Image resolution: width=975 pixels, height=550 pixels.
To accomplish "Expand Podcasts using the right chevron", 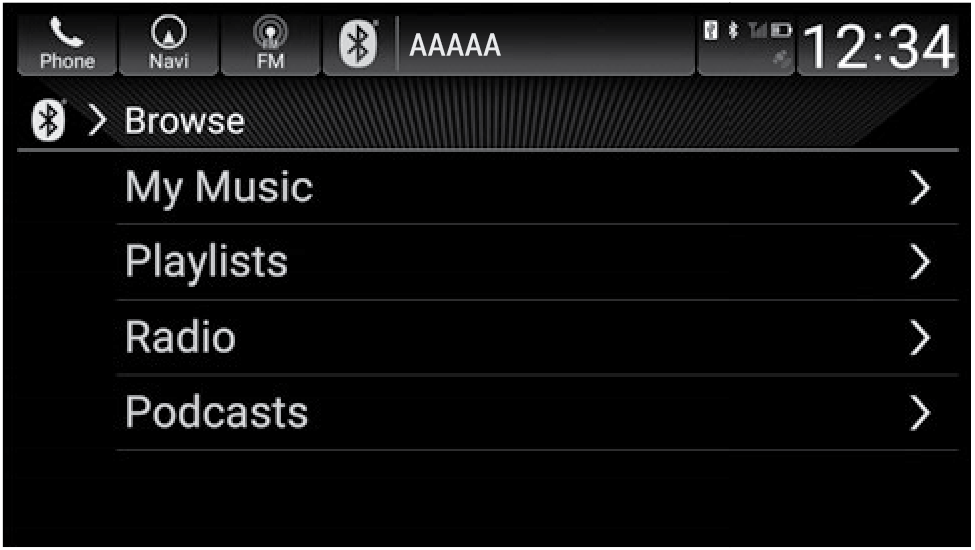I will point(920,413).
